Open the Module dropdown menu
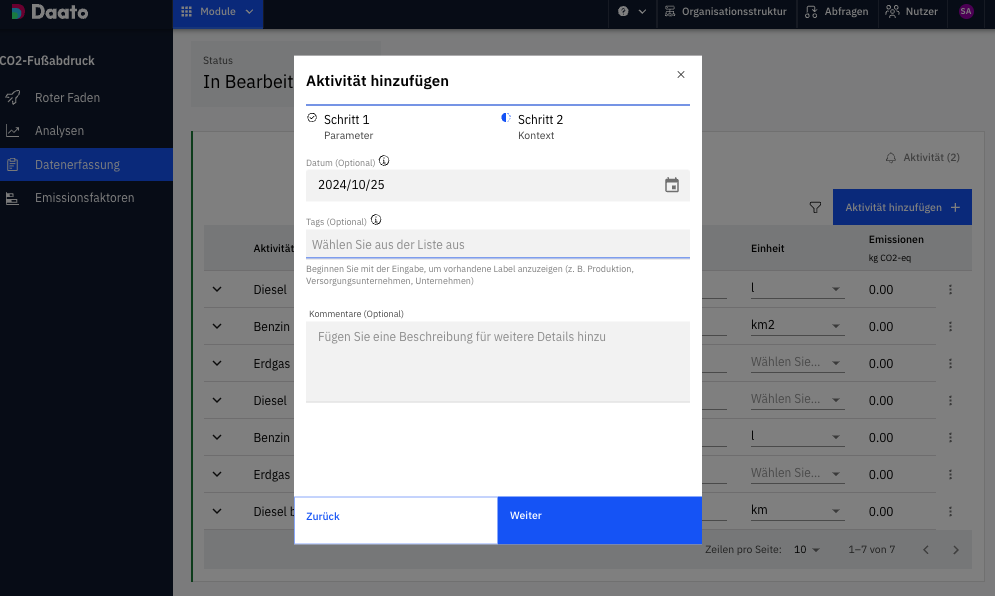 tap(218, 11)
